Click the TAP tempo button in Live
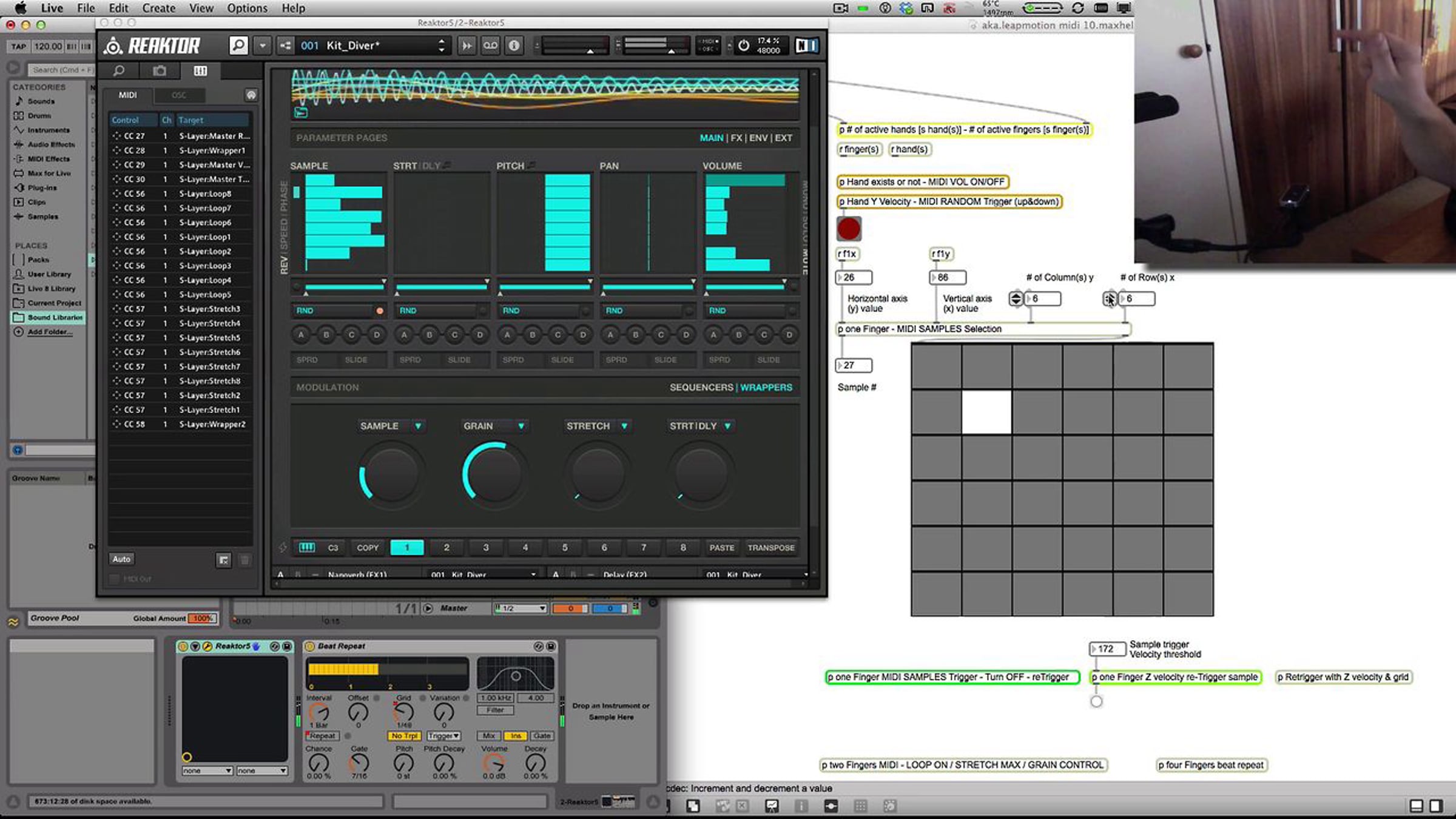1456x819 pixels. (19, 46)
